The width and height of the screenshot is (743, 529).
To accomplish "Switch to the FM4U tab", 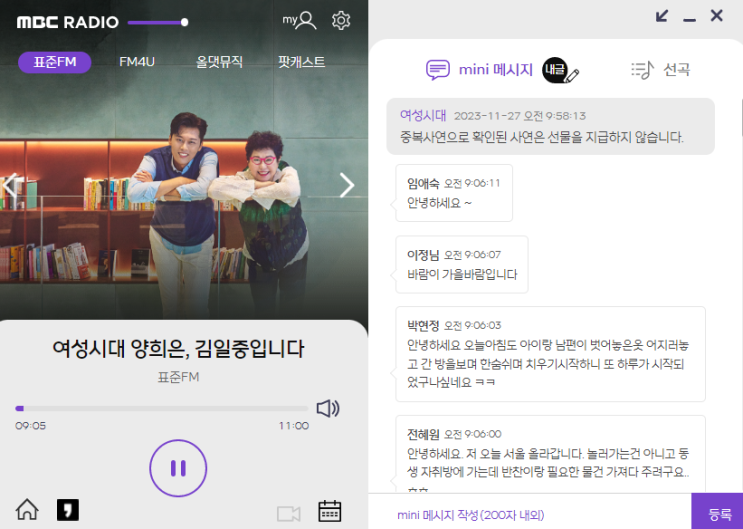I will coord(137,62).
